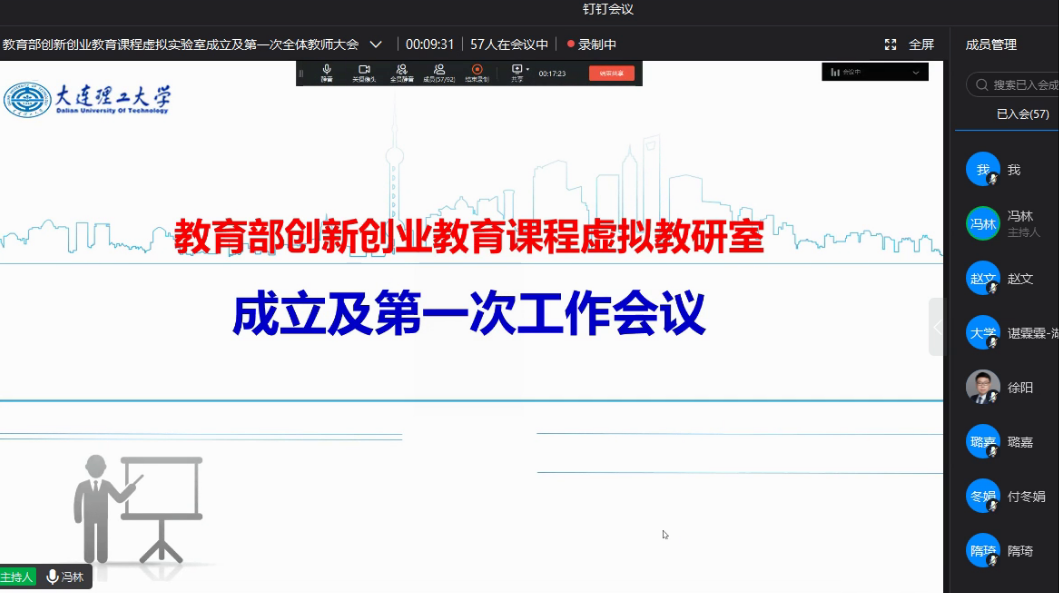Open the dark dropdown above the slide

874,72
